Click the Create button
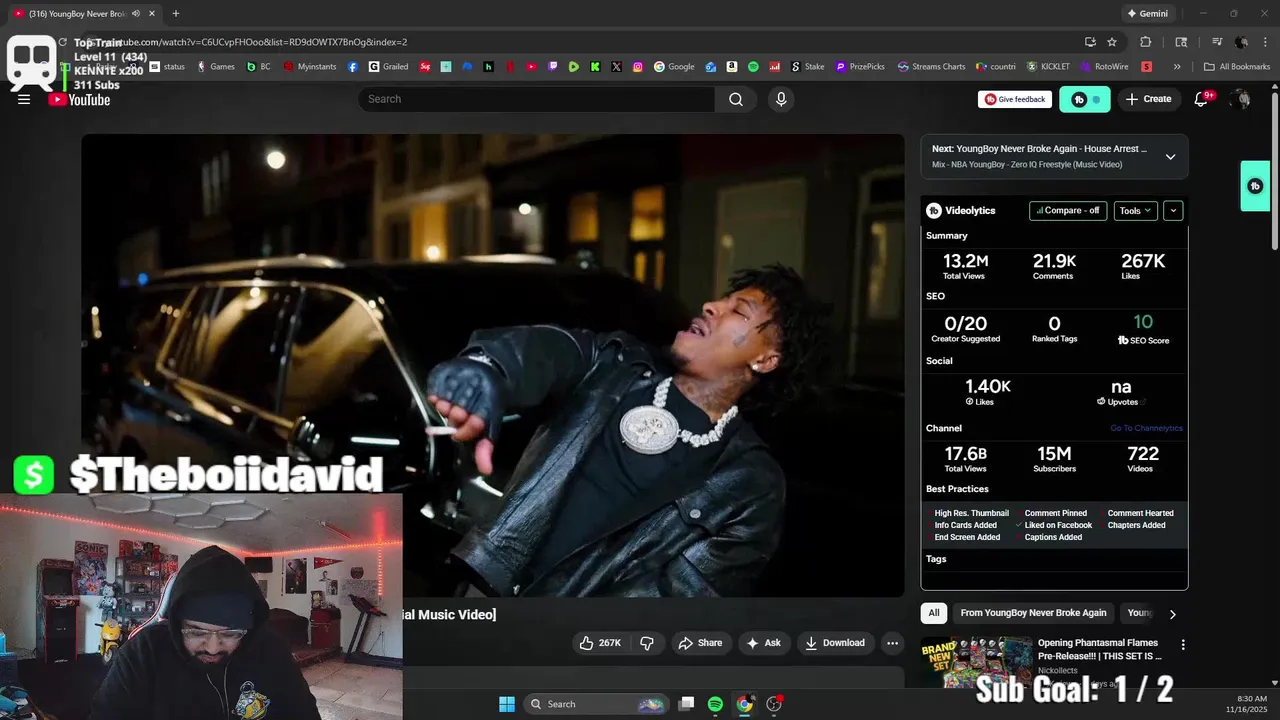Screen dimensions: 1280x720 pos(1148,99)
